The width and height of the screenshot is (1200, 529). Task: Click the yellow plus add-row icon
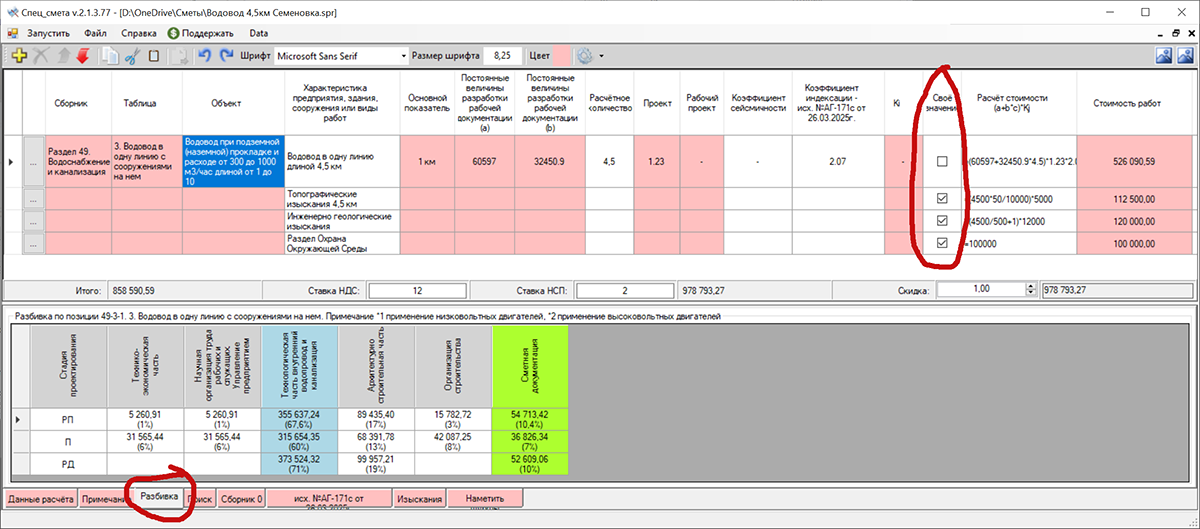click(19, 56)
